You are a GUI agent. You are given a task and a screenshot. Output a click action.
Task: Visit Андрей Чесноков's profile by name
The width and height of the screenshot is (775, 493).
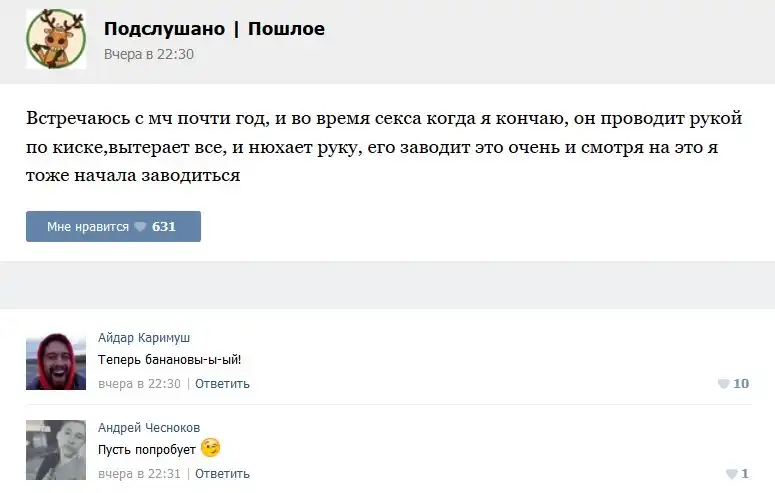(x=148, y=428)
